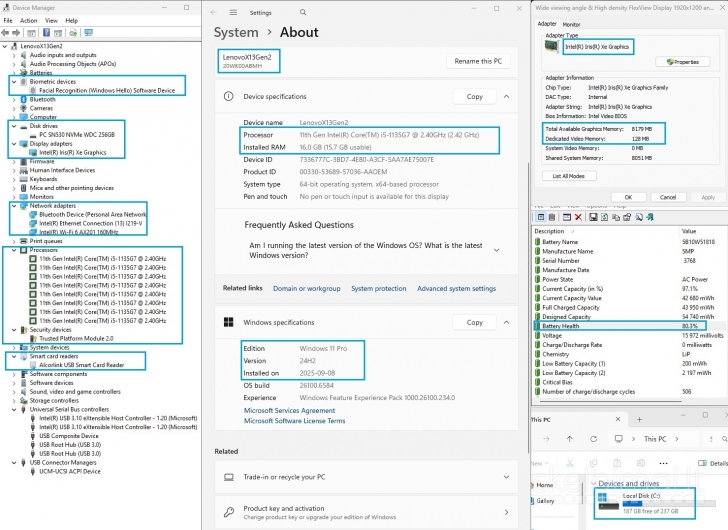Copy the Windows specifications
Viewport: 728px width, 530px height.
[x=474, y=322]
